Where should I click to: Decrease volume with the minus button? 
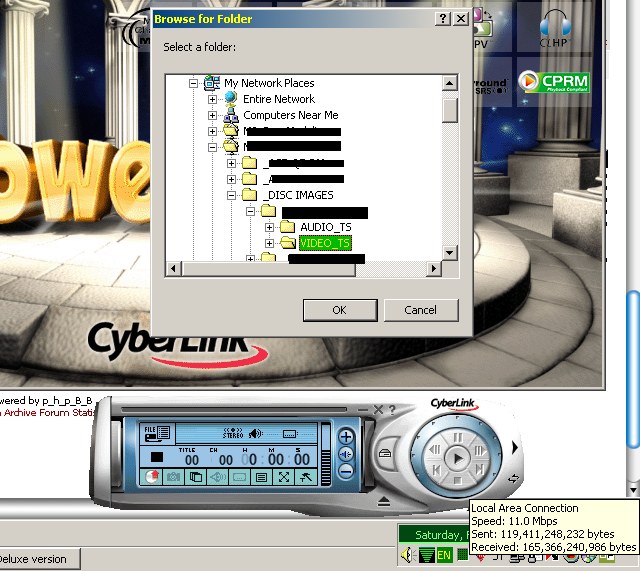click(346, 471)
